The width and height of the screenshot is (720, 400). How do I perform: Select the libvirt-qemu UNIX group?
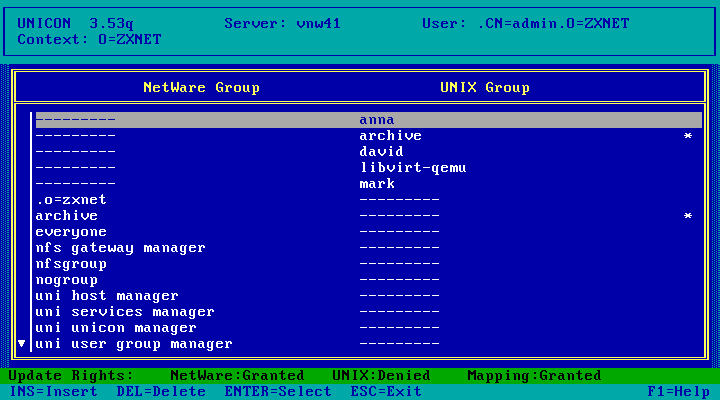coord(413,168)
